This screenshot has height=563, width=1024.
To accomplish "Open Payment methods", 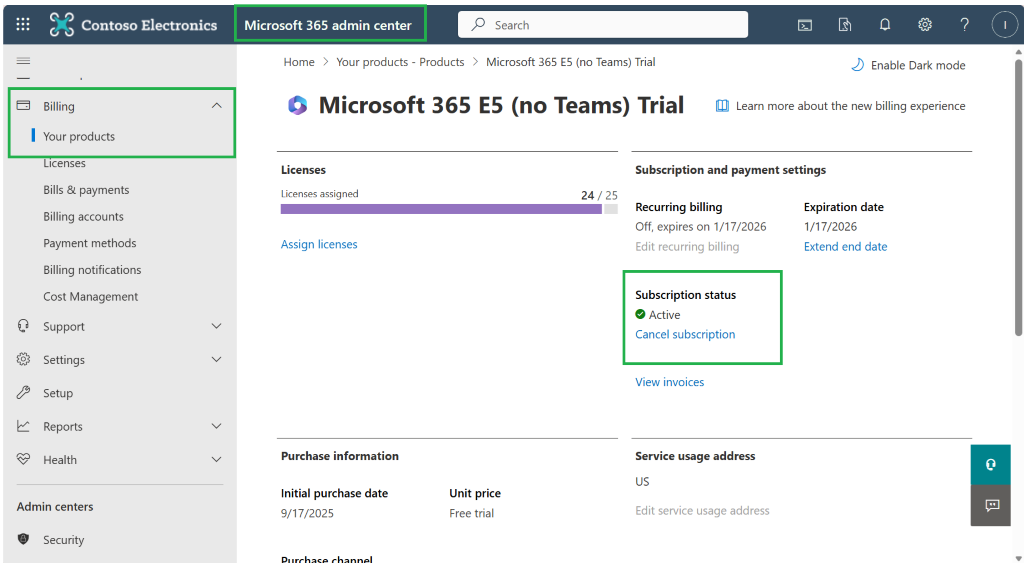I will coord(89,243).
